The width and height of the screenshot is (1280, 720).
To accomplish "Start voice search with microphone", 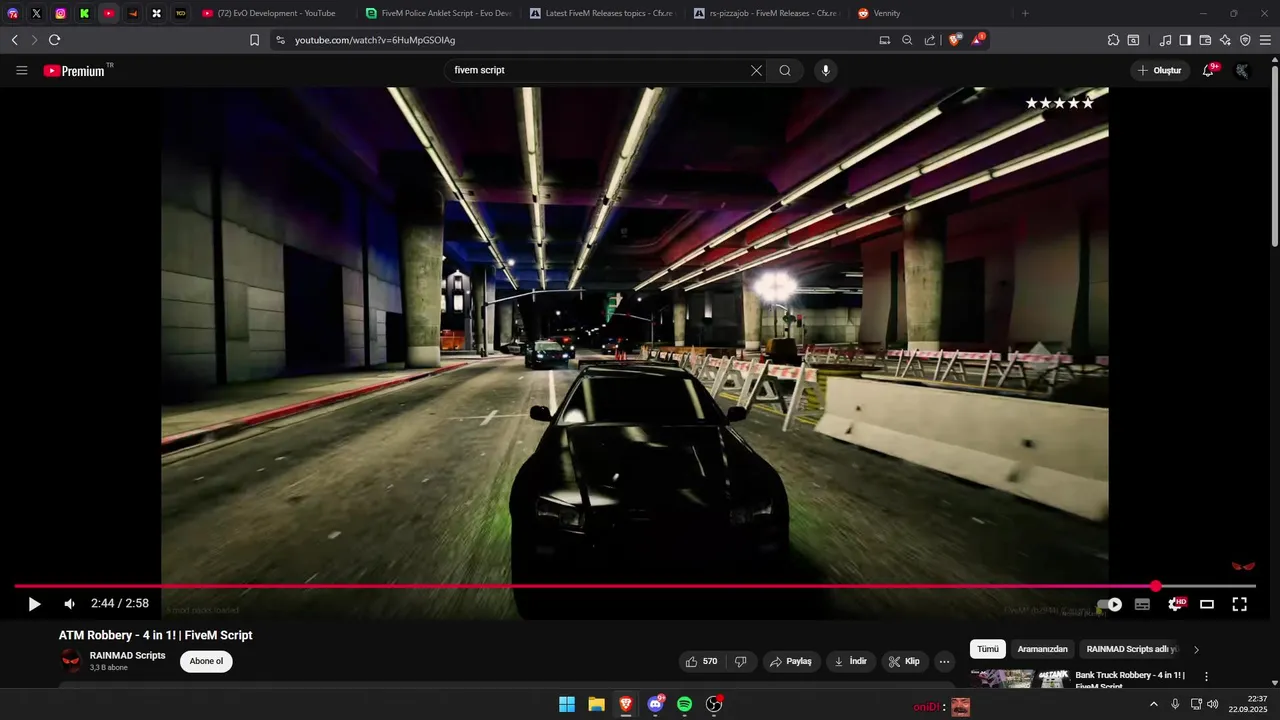I will pyautogui.click(x=825, y=70).
